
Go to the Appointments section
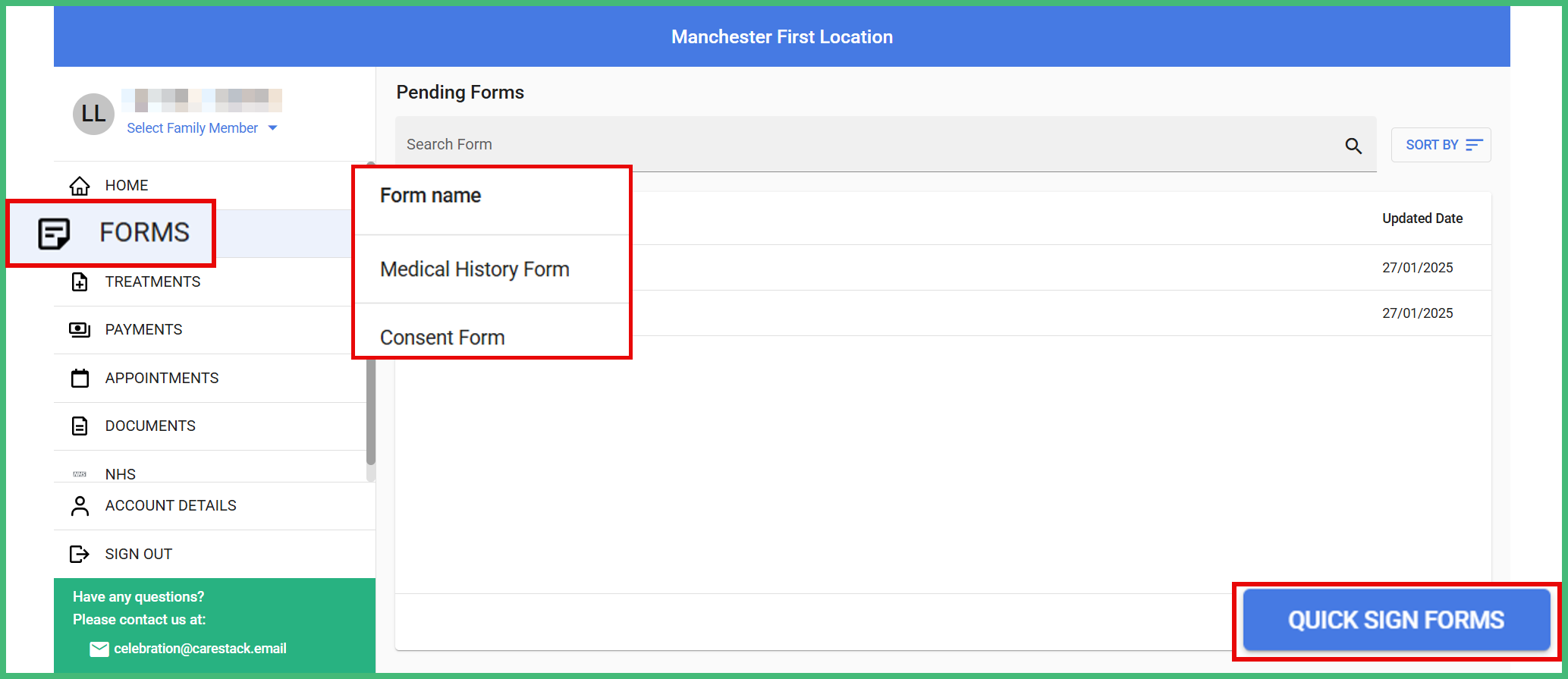click(x=162, y=378)
